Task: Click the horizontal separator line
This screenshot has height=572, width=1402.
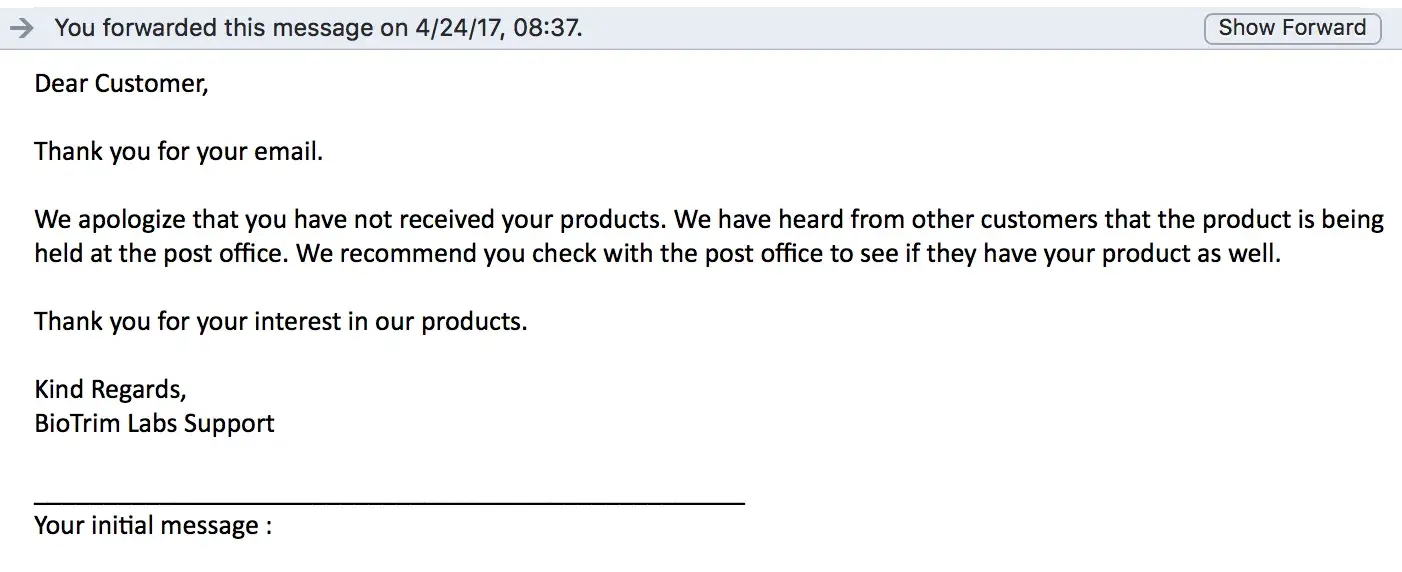Action: tap(389, 503)
